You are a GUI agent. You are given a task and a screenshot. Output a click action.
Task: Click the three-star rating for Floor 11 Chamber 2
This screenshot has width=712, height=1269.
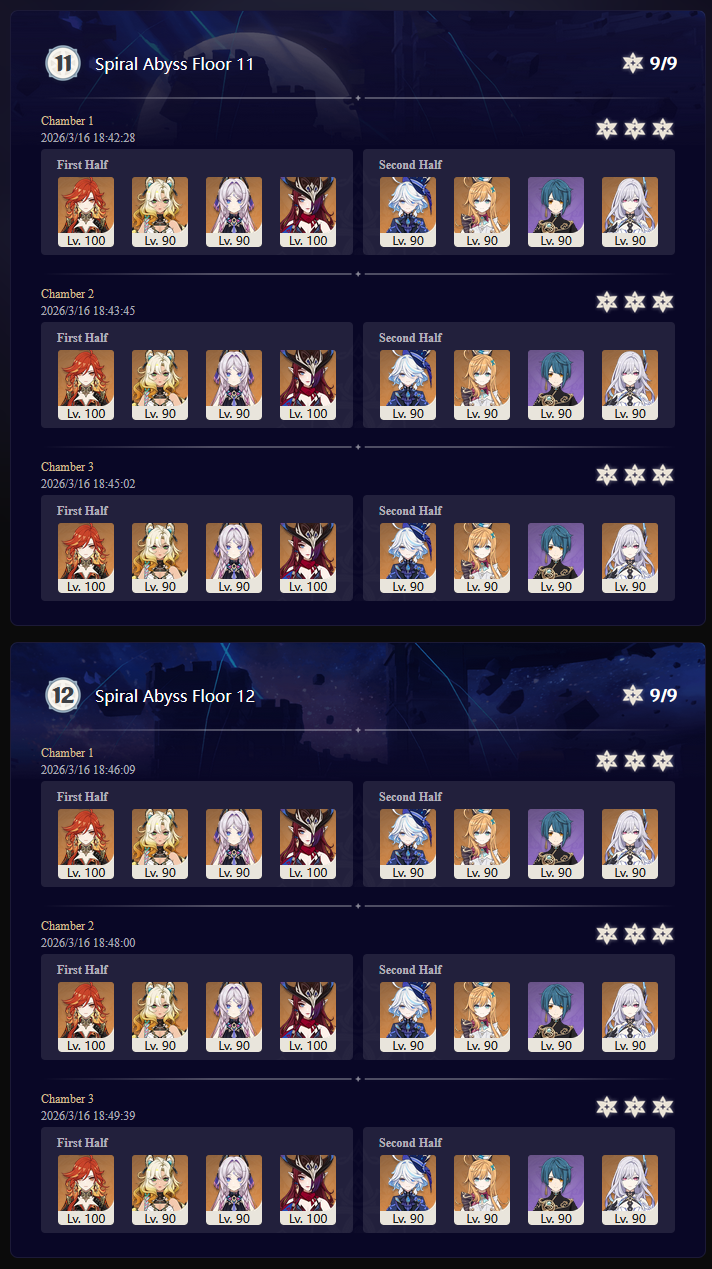(x=635, y=301)
